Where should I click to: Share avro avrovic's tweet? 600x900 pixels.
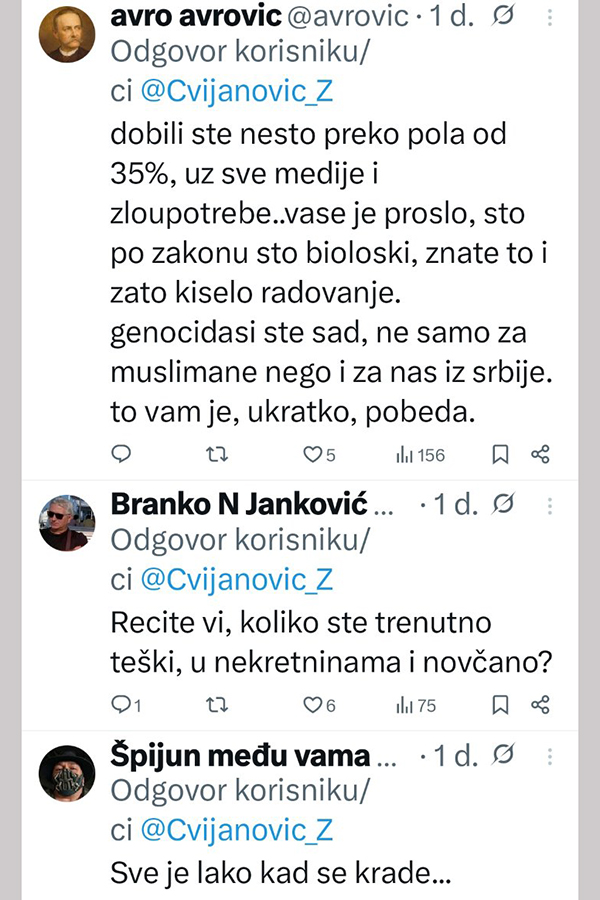[x=540, y=455]
